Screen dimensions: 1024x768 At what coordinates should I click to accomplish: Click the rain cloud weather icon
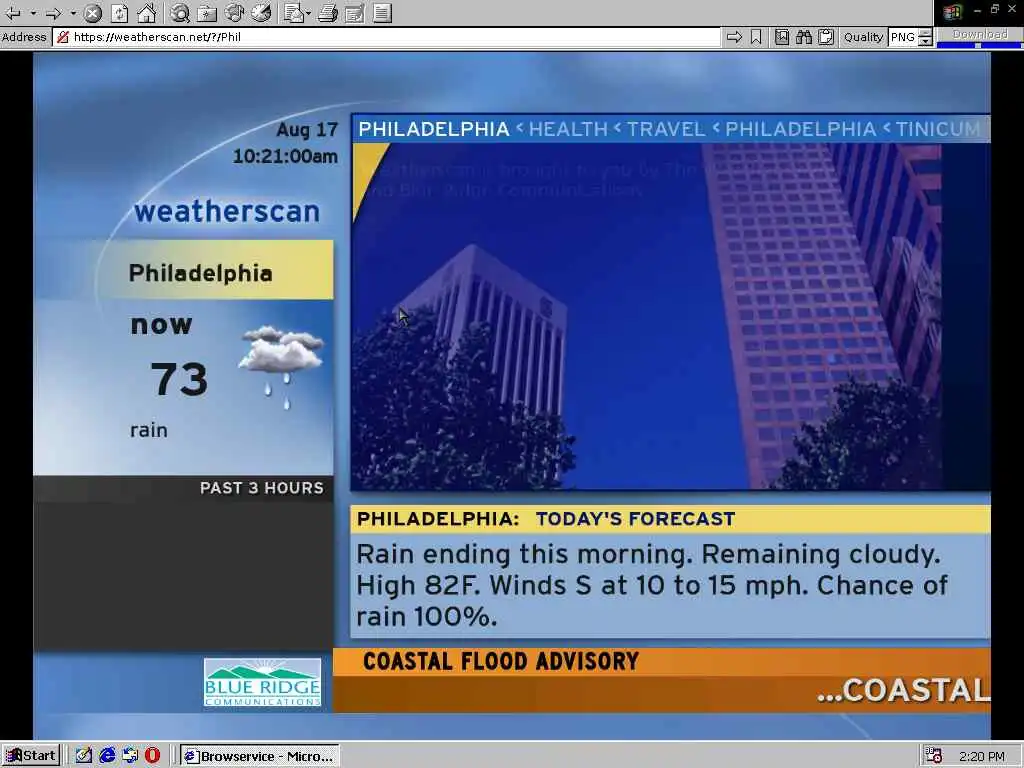[x=281, y=366]
